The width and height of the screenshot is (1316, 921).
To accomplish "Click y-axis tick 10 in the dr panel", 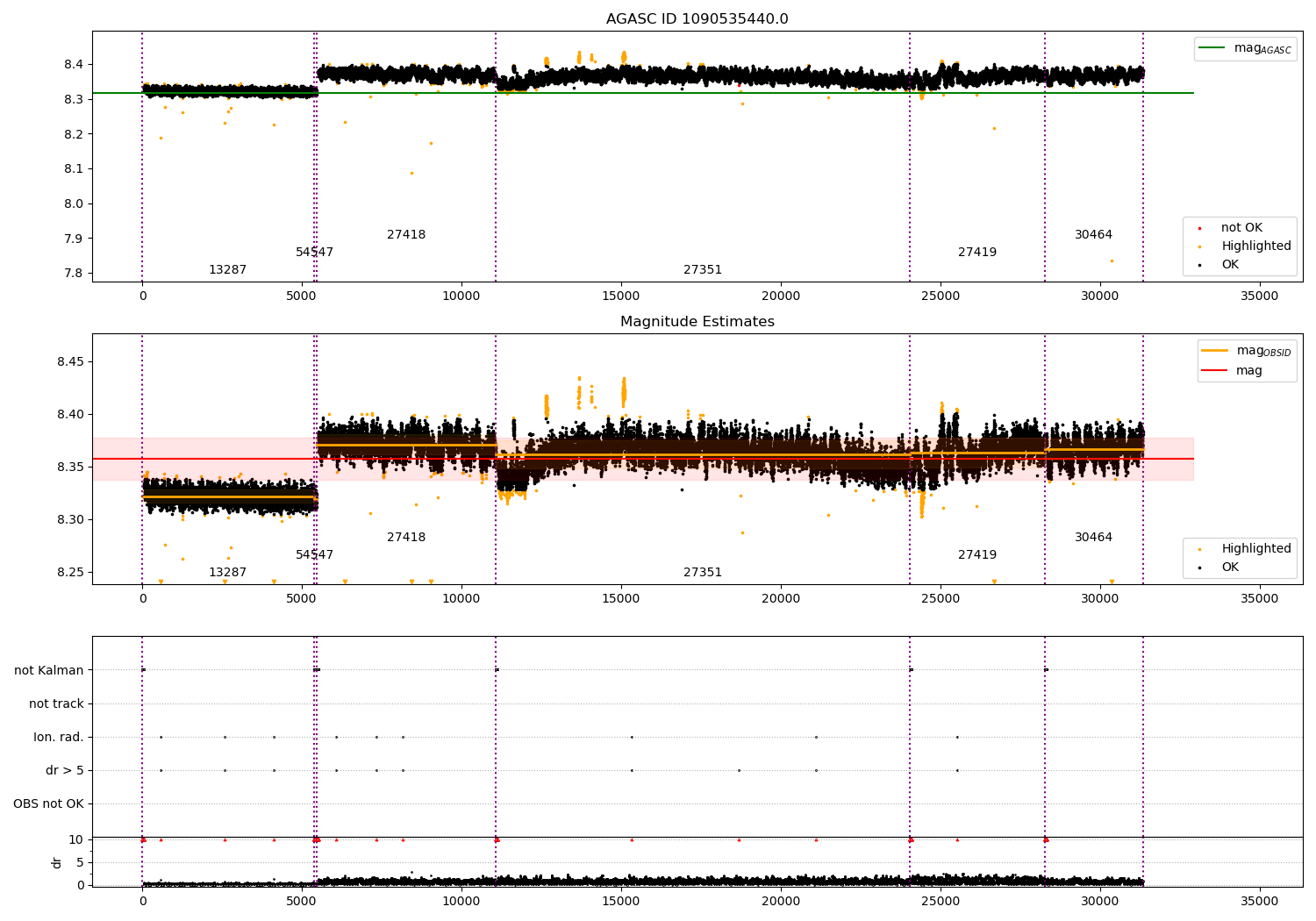I will tap(76, 840).
